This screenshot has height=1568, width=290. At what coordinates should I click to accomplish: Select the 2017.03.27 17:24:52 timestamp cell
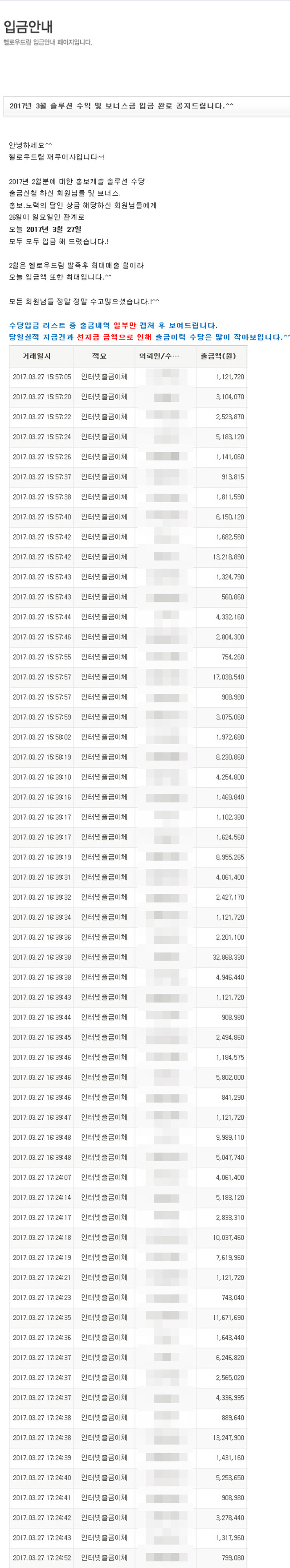click(42, 1558)
